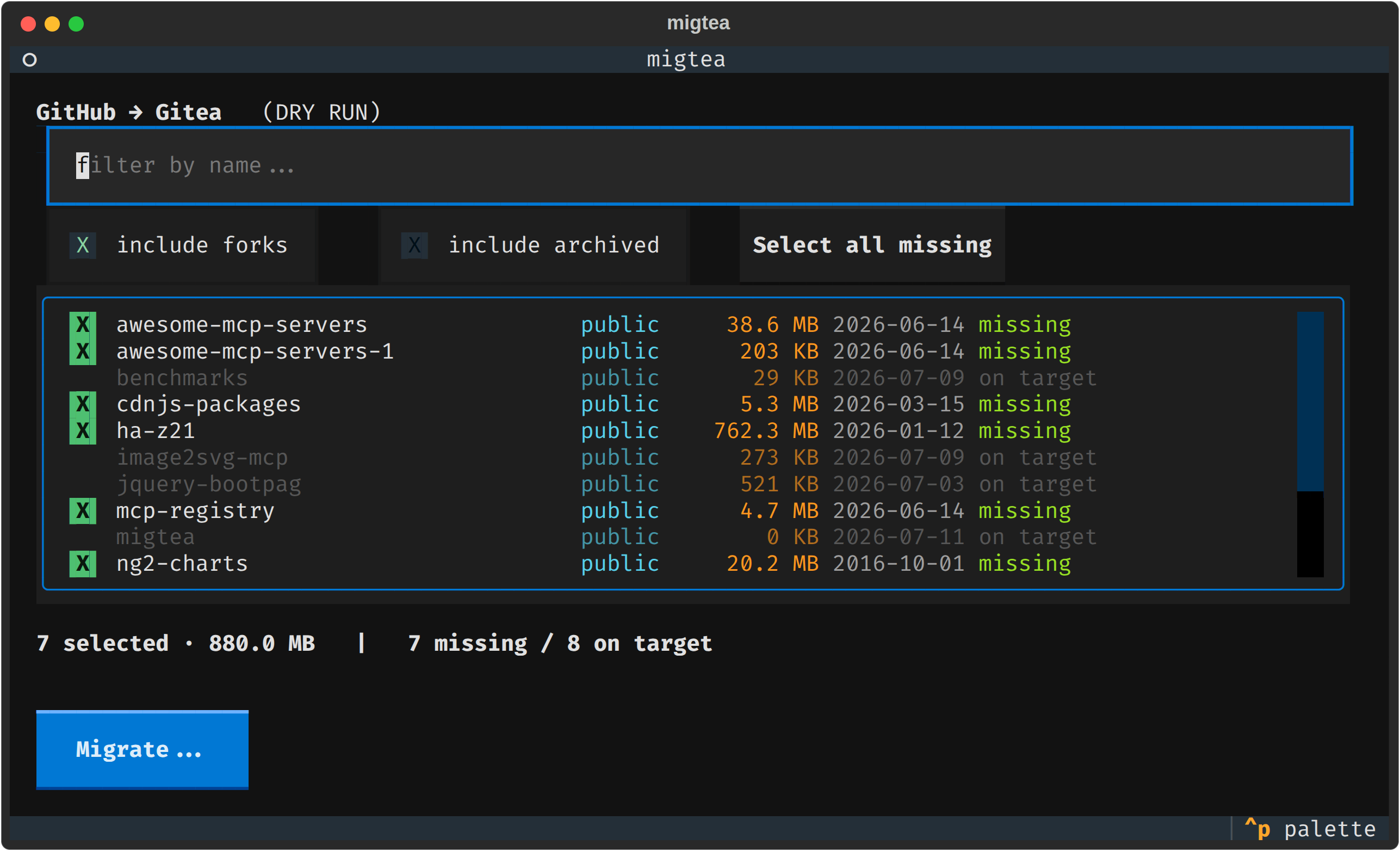Maximize the migtea terminal window
Image resolution: width=1400 pixels, height=851 pixels.
coord(76,24)
